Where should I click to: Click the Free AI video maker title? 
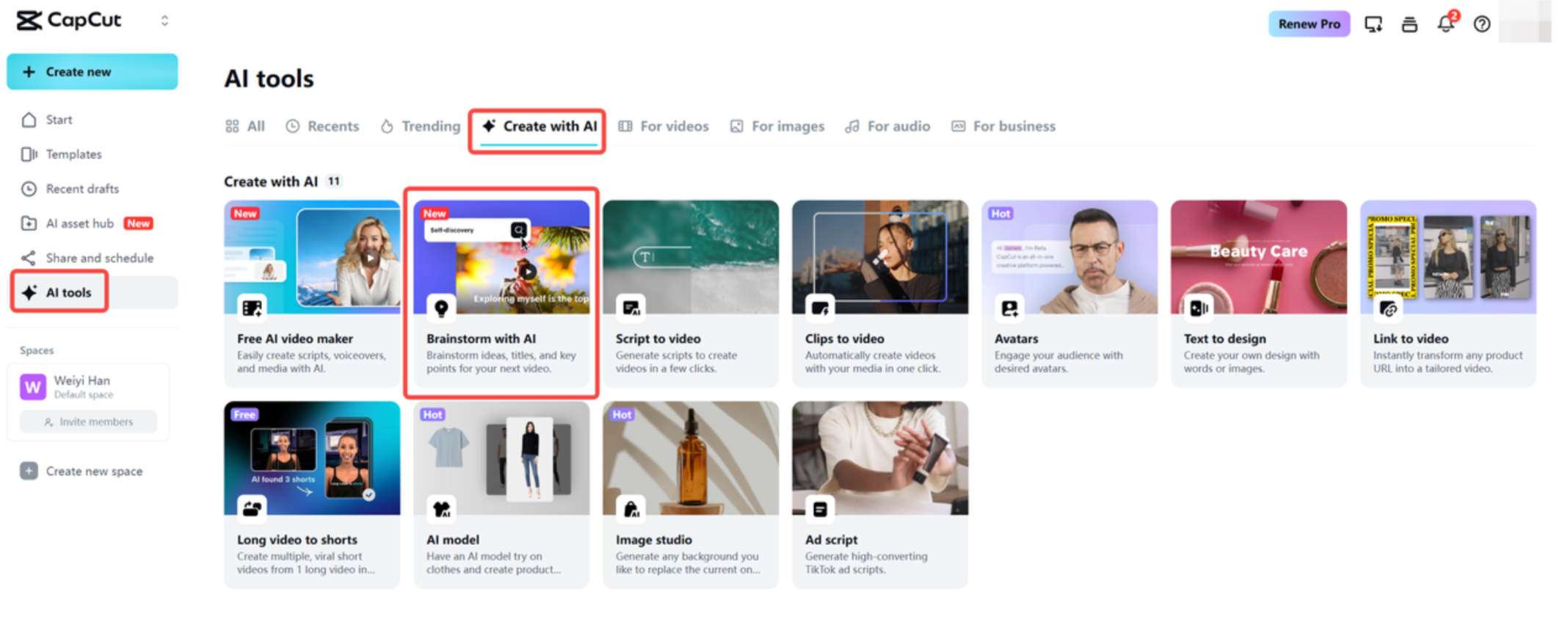tap(295, 339)
